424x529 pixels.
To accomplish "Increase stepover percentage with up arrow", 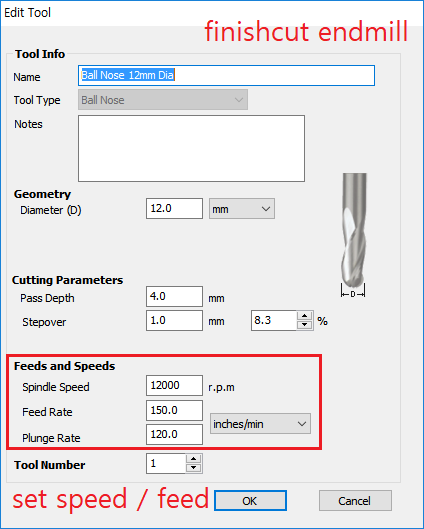I will (305, 316).
